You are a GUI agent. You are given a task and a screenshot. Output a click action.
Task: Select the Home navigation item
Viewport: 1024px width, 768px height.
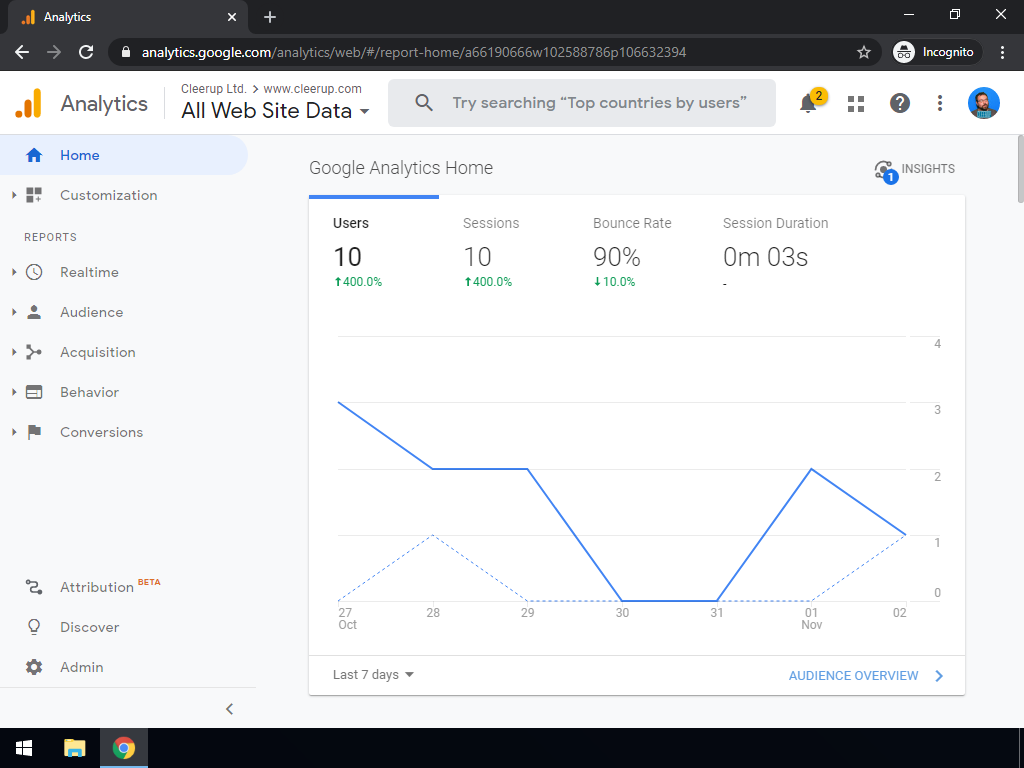[80, 155]
